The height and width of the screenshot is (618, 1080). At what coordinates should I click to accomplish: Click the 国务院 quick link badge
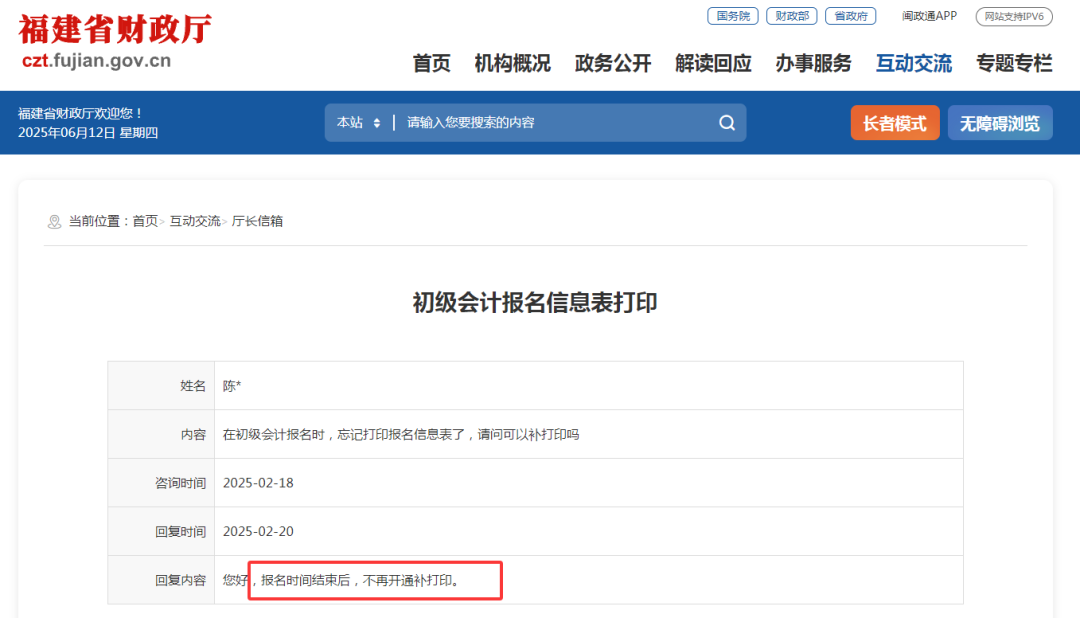(731, 16)
